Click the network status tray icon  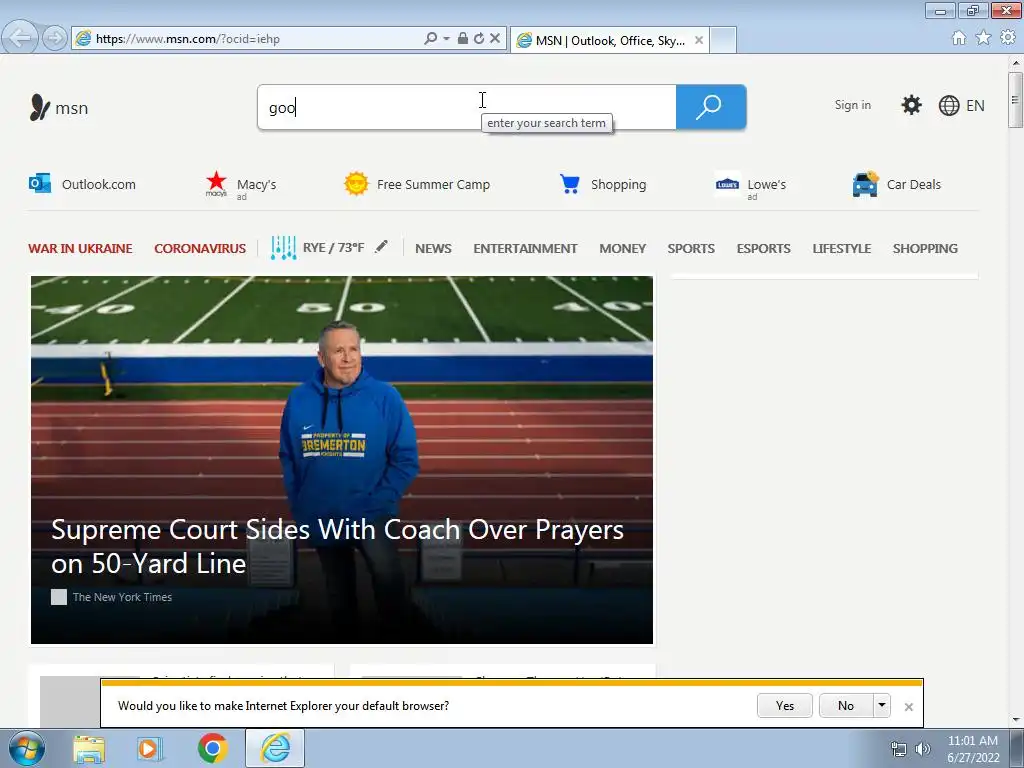pos(899,749)
